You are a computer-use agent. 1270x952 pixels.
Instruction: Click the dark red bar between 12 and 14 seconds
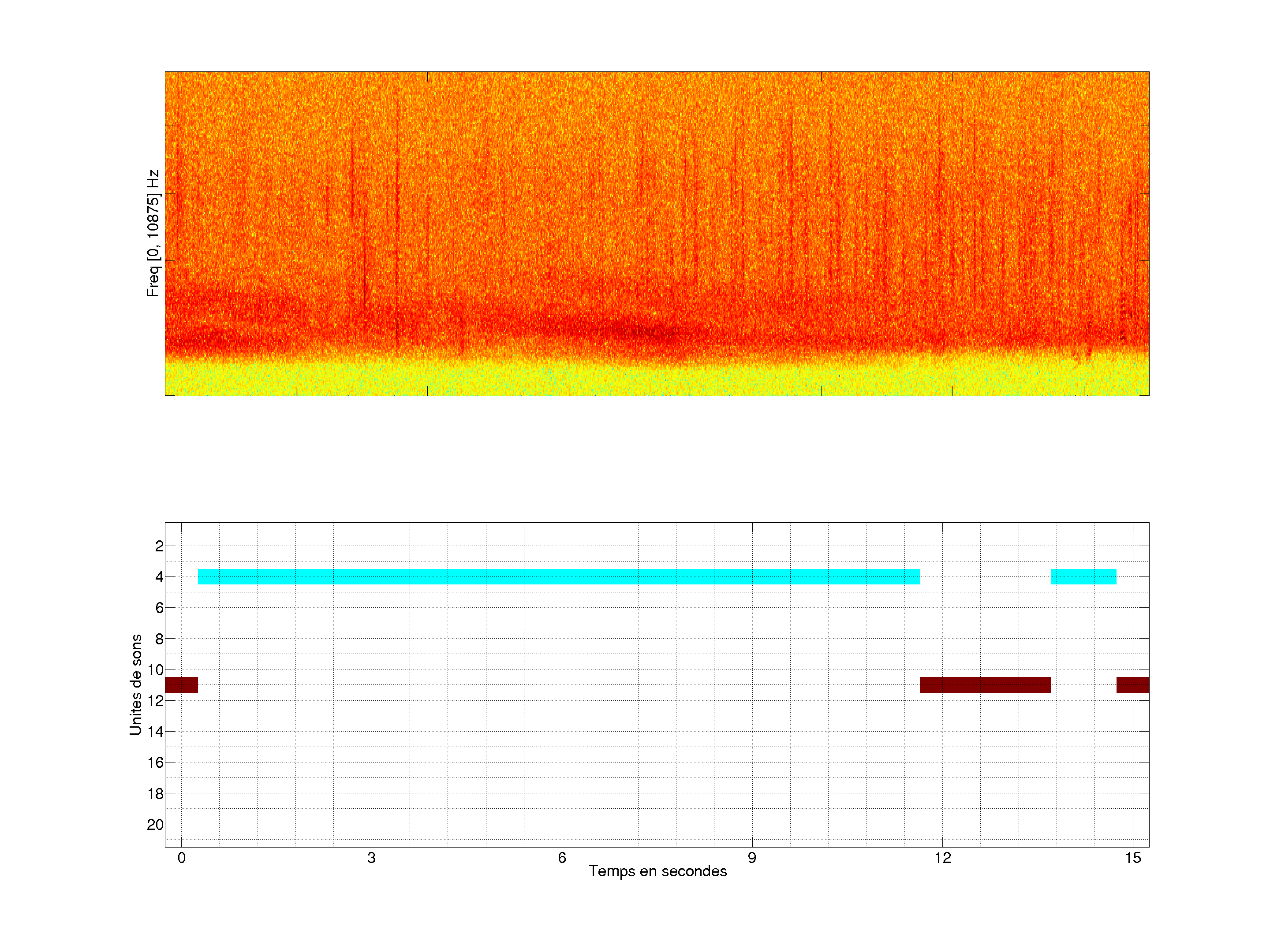click(985, 684)
